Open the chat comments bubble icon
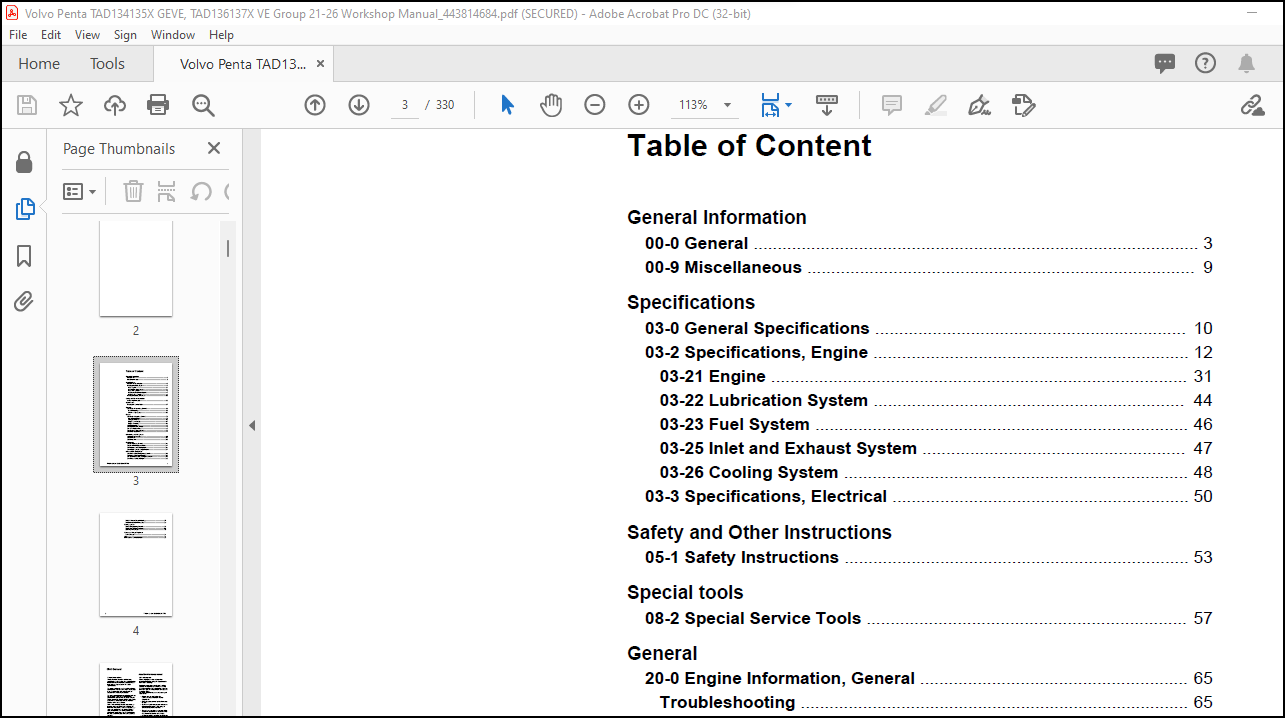This screenshot has height=718, width=1285. [1165, 63]
